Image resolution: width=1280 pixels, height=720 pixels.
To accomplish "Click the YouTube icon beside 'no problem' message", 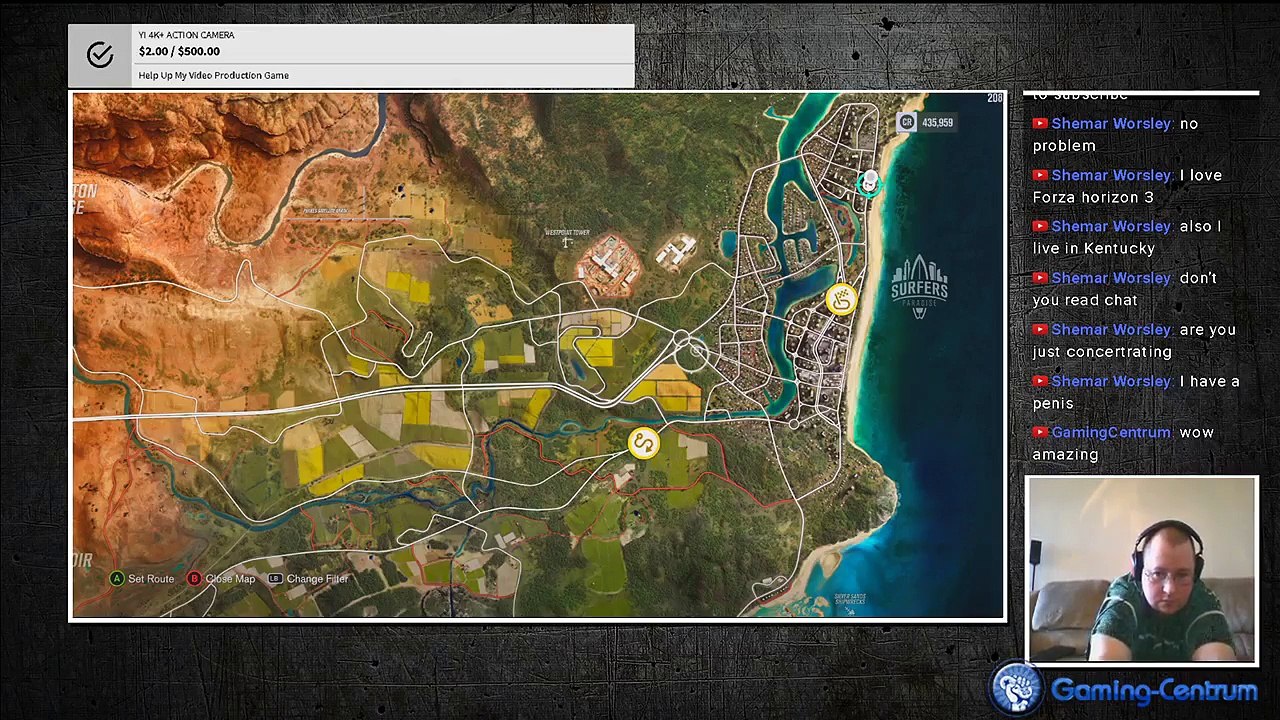I will 1040,123.
